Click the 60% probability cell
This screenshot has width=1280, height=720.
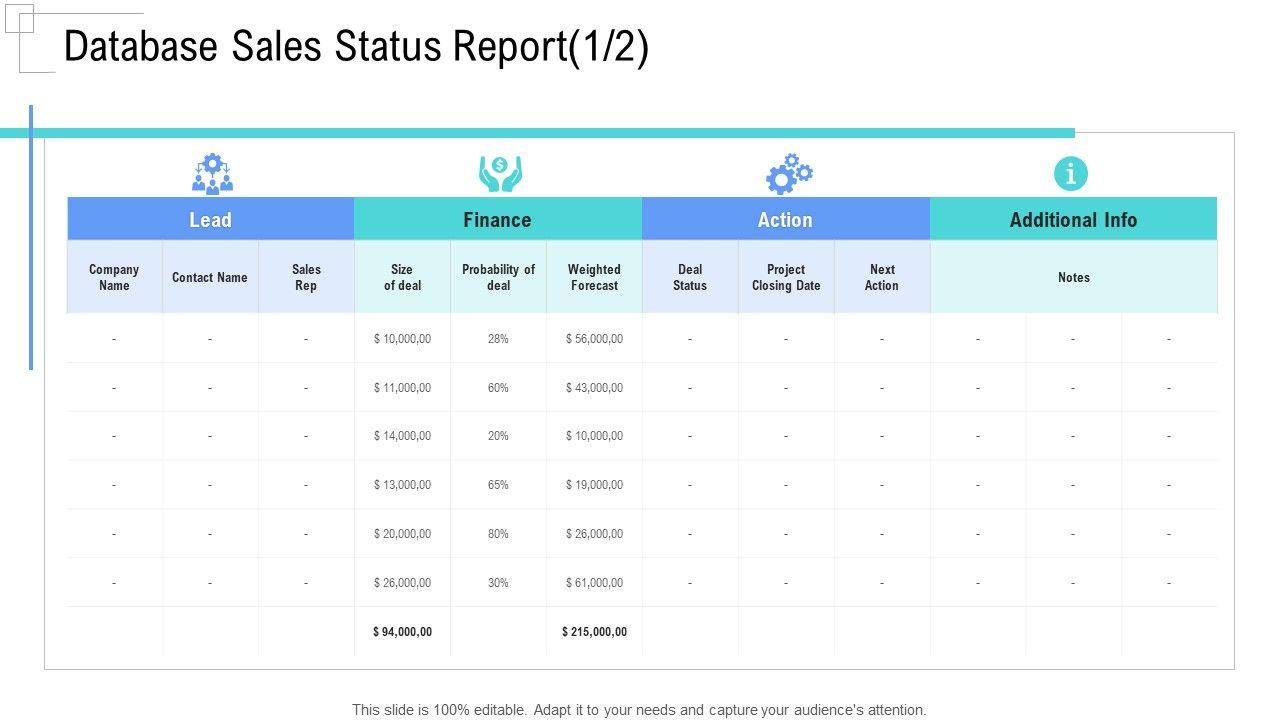tap(498, 388)
